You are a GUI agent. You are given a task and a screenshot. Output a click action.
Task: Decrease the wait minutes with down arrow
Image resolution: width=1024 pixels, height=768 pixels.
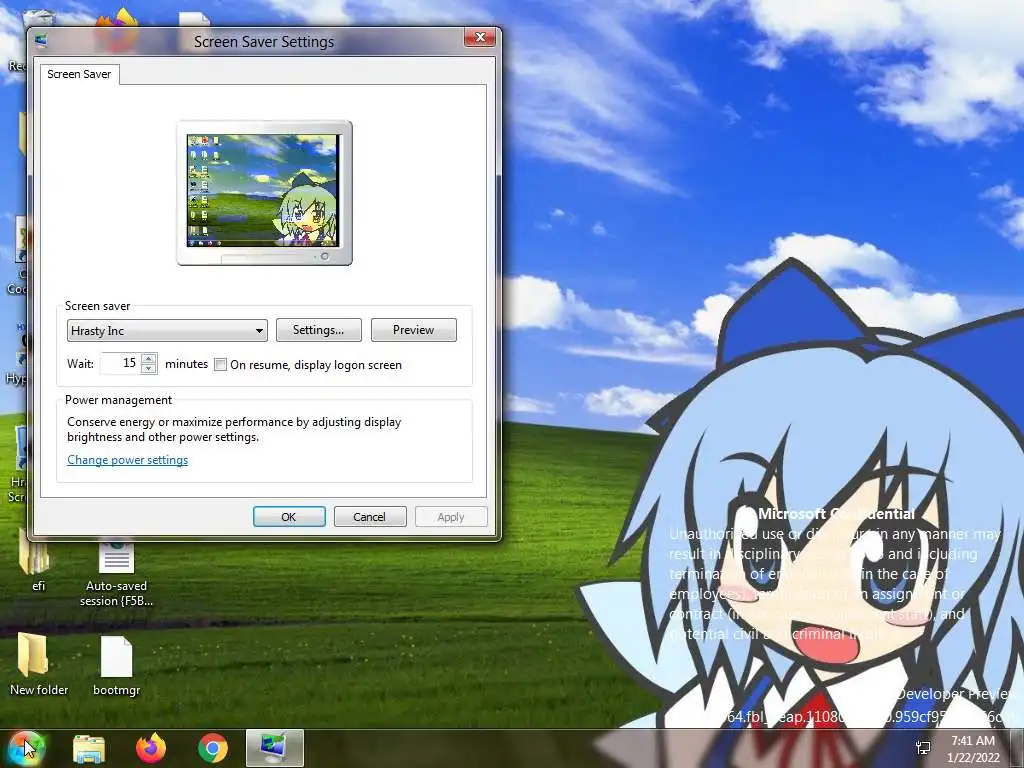pyautogui.click(x=149, y=369)
